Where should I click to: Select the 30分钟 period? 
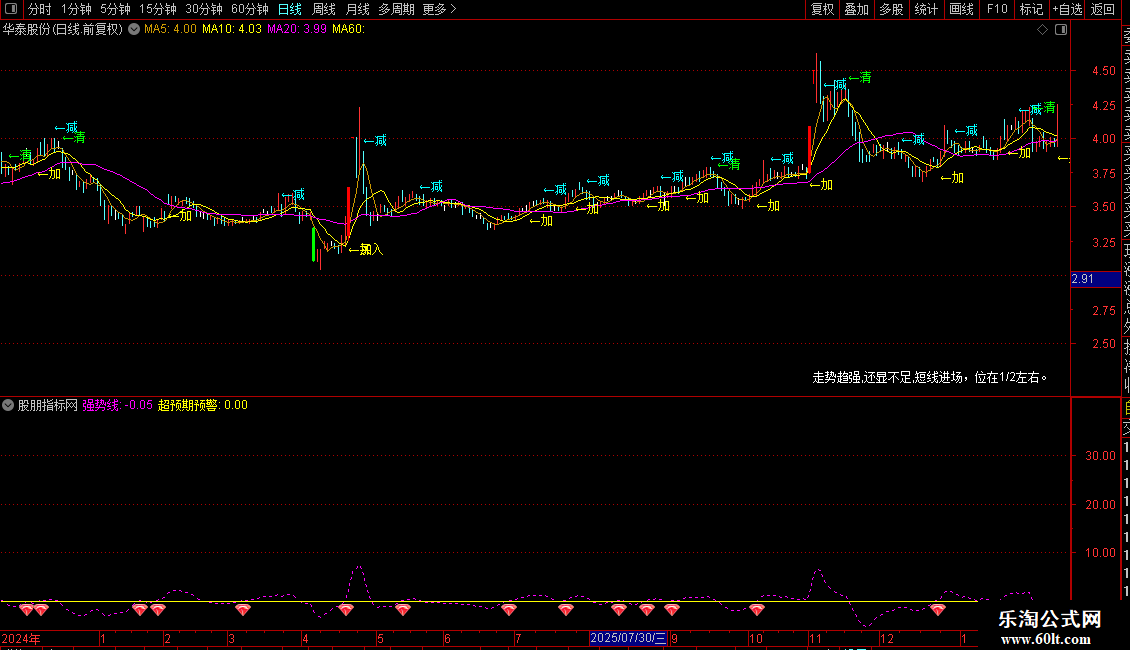tap(204, 9)
